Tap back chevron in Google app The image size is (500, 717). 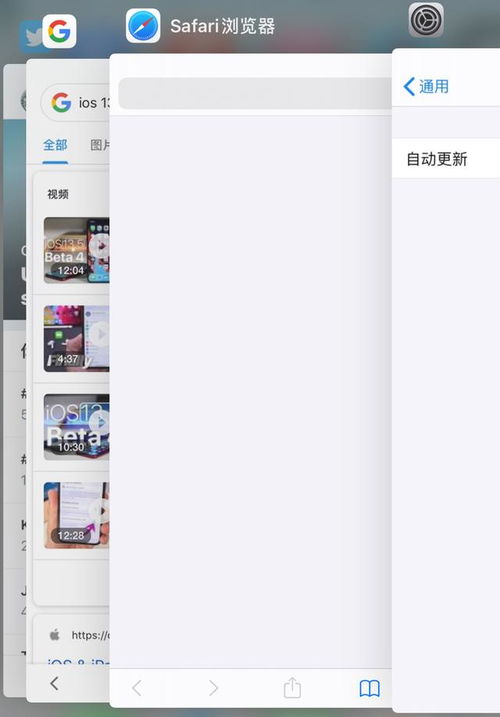[x=54, y=684]
